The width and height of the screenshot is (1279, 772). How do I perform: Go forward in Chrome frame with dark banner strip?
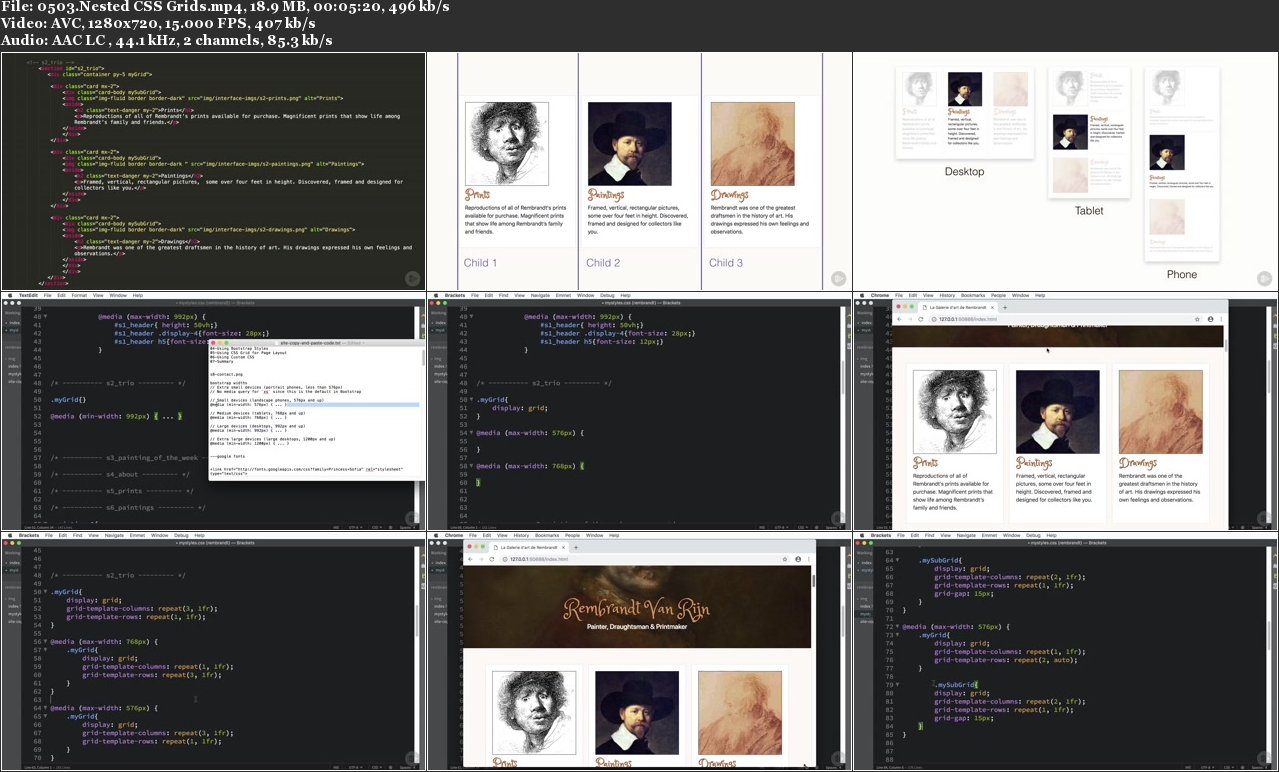click(x=910, y=319)
